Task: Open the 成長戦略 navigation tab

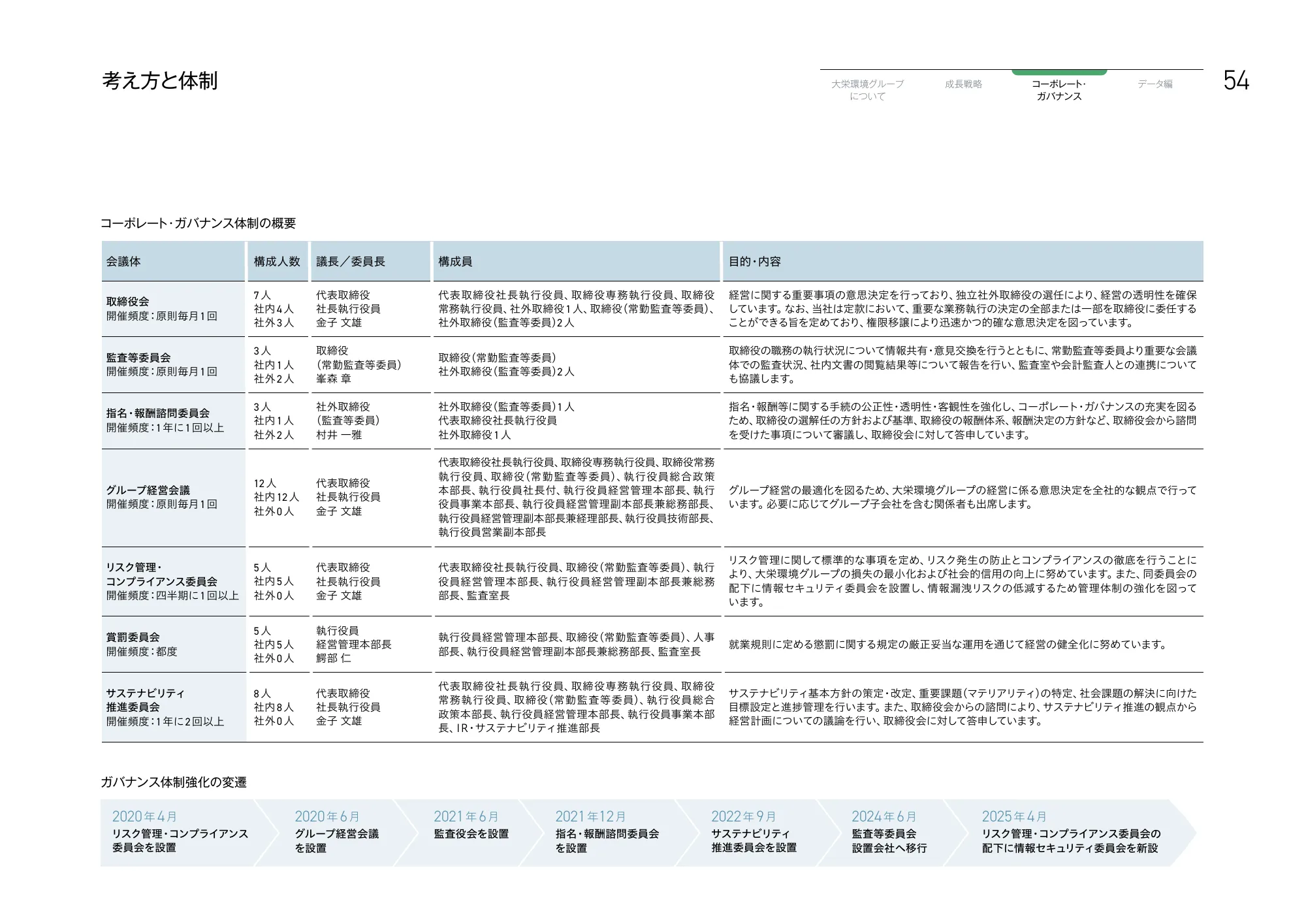Action: (965, 84)
